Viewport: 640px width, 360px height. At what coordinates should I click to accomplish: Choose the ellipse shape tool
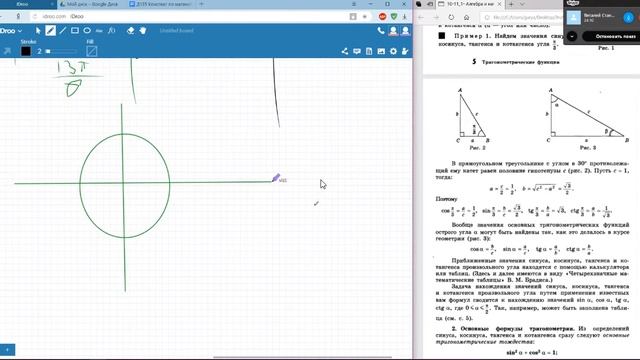[x=87, y=31]
